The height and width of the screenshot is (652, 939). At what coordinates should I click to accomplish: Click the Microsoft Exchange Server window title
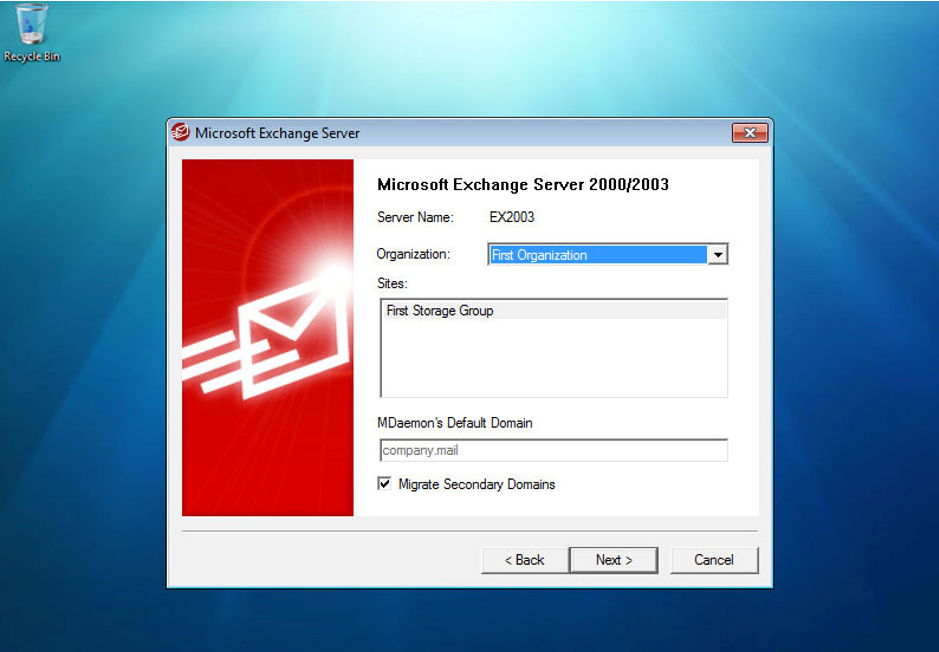pos(277,133)
